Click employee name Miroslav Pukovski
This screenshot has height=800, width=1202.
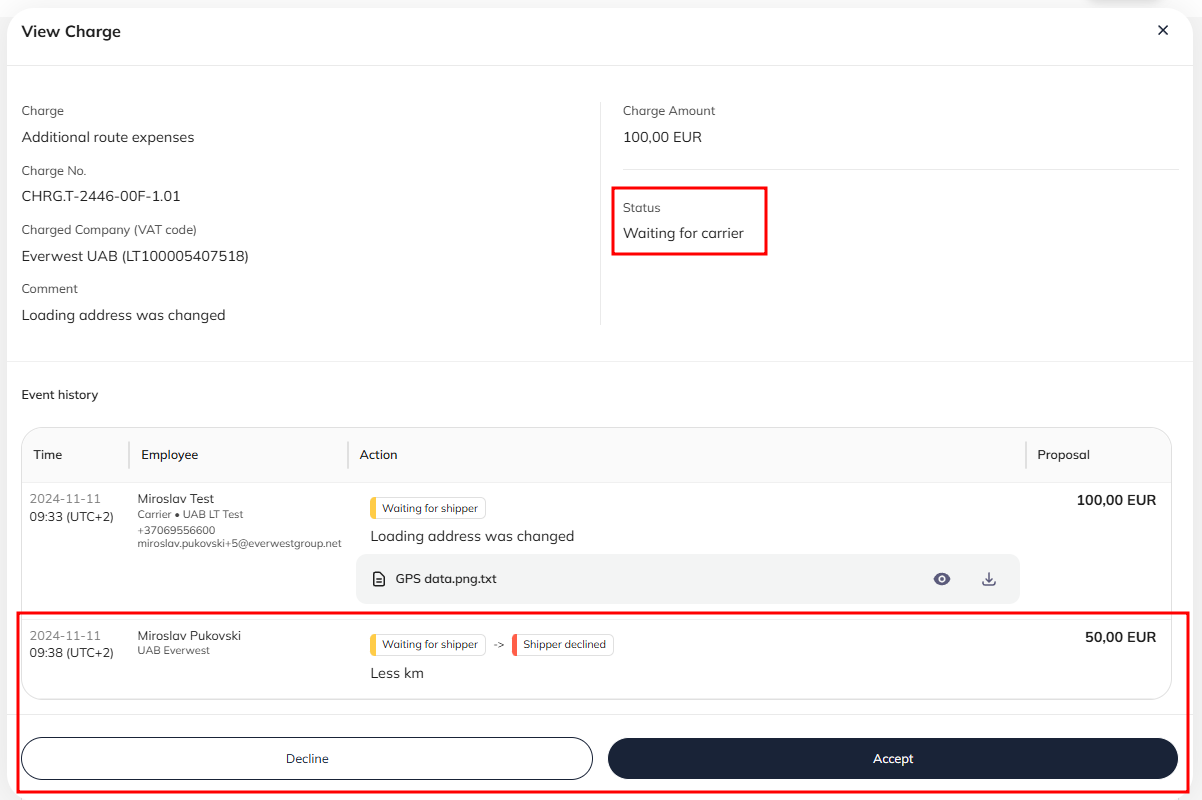[189, 636]
